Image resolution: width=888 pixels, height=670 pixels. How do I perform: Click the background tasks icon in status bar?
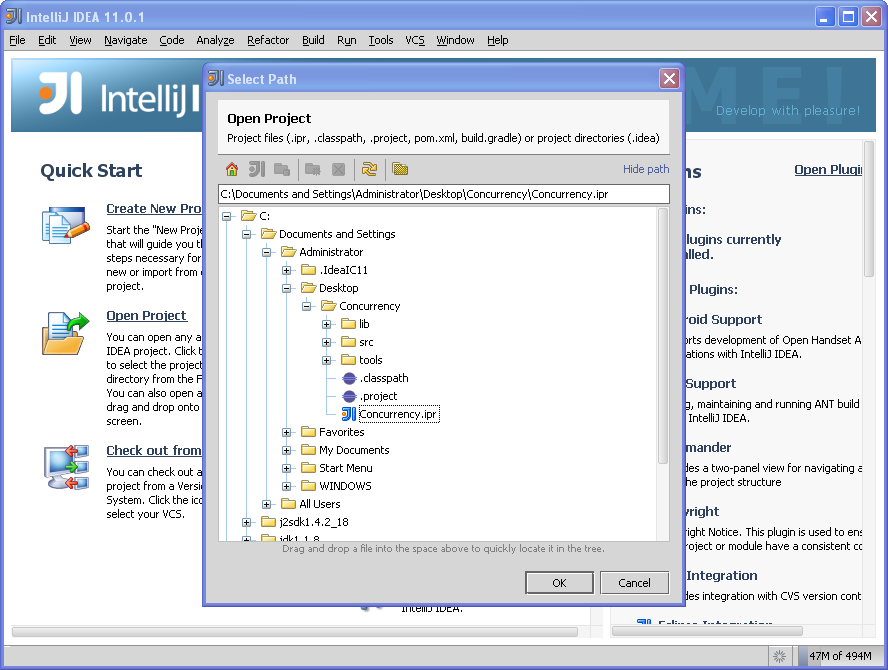pyautogui.click(x=780, y=656)
